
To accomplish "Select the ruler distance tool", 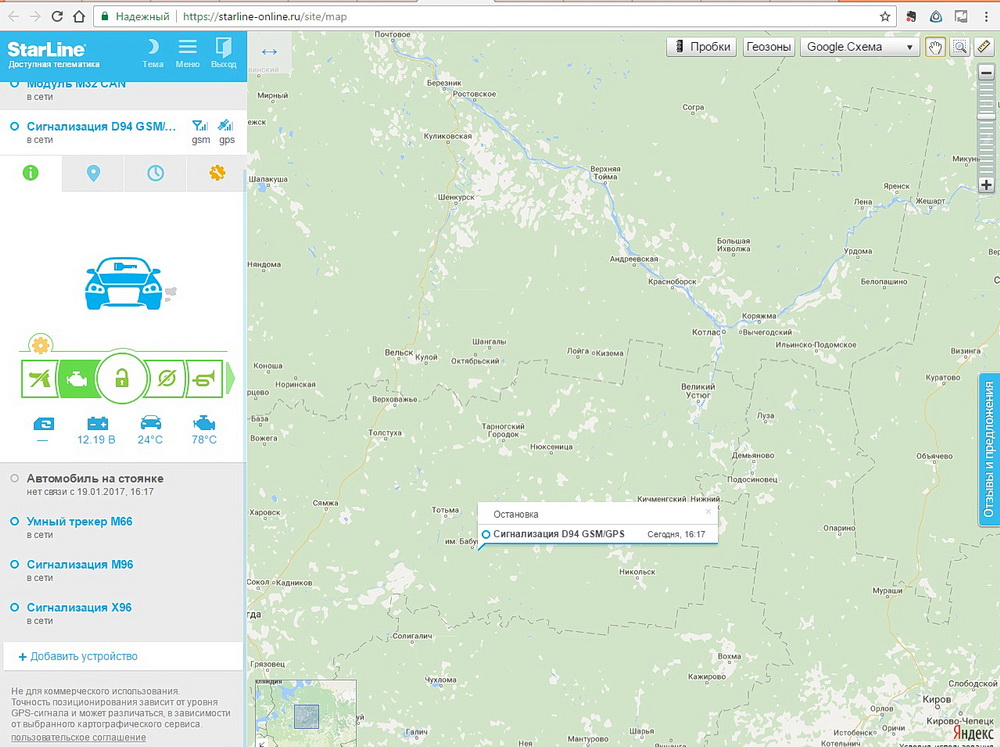I will coord(985,47).
